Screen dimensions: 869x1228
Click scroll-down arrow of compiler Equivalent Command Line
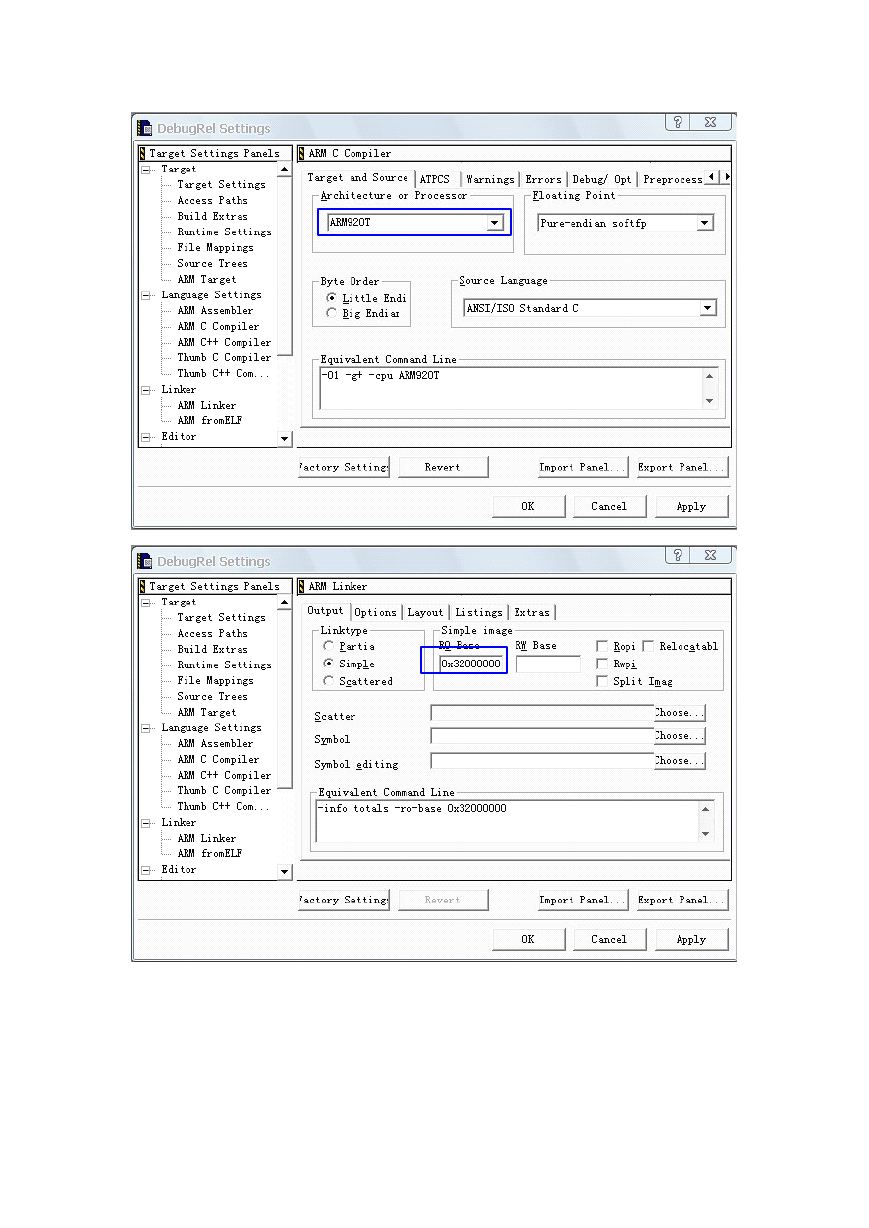click(x=710, y=401)
